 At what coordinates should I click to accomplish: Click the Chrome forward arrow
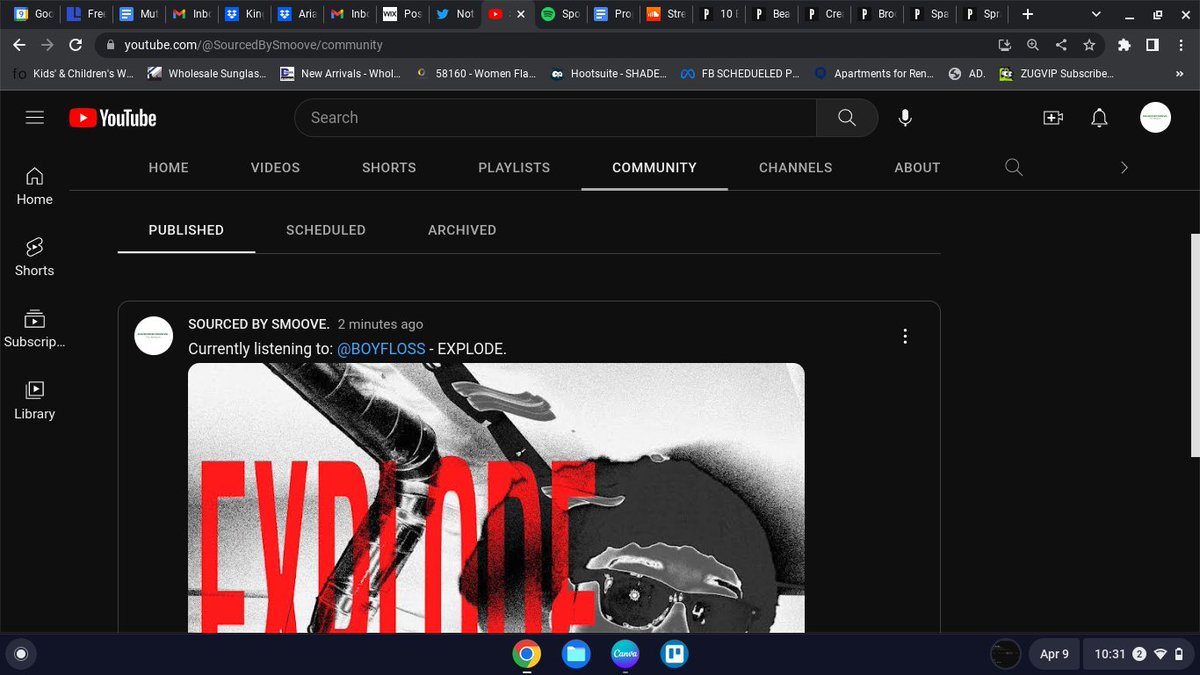coord(47,45)
